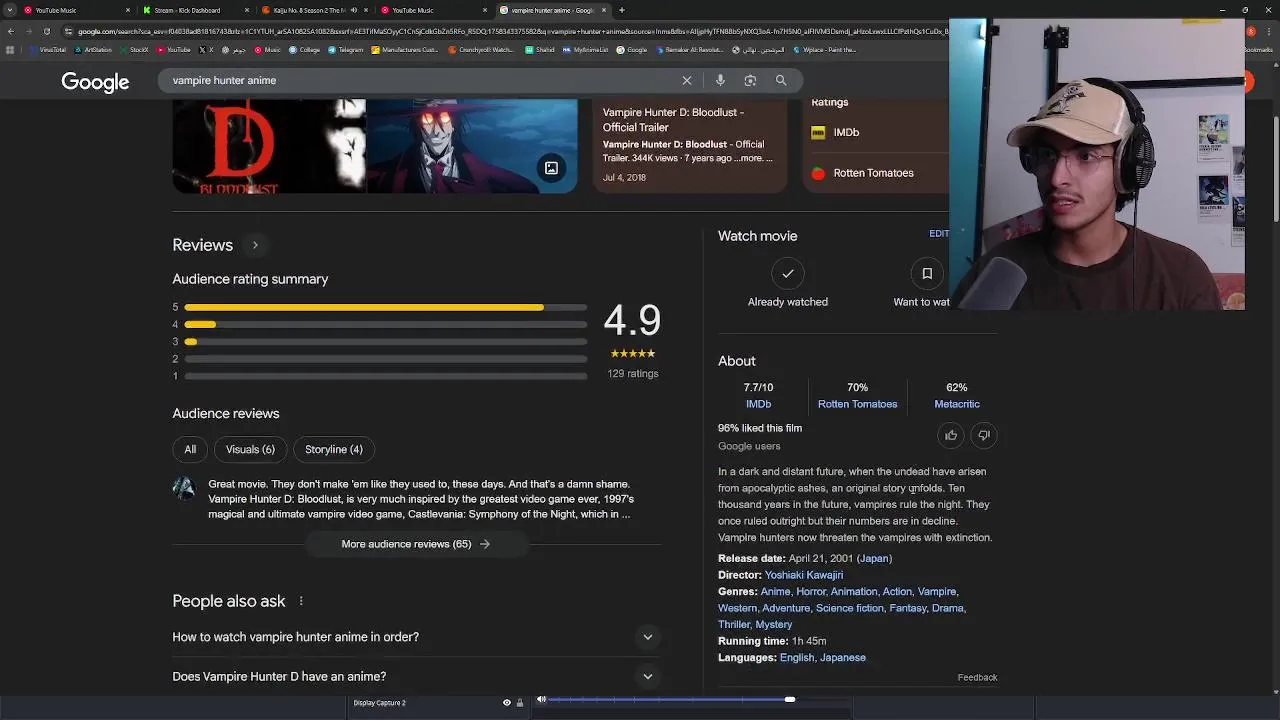The width and height of the screenshot is (1280, 720).
Task: Open the Hellsing character image thumbnail
Action: 471,146
